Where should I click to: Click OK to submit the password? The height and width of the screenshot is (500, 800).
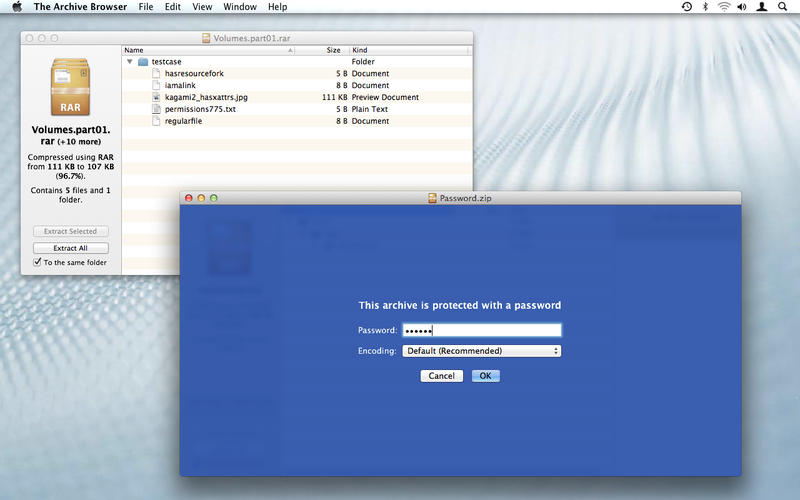click(486, 376)
